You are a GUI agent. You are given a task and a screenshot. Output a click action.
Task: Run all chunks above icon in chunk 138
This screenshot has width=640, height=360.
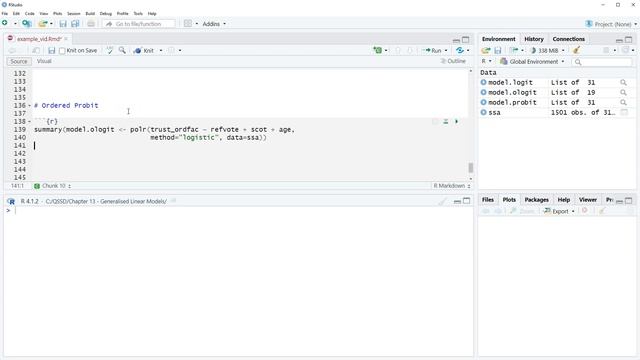click(x=446, y=122)
